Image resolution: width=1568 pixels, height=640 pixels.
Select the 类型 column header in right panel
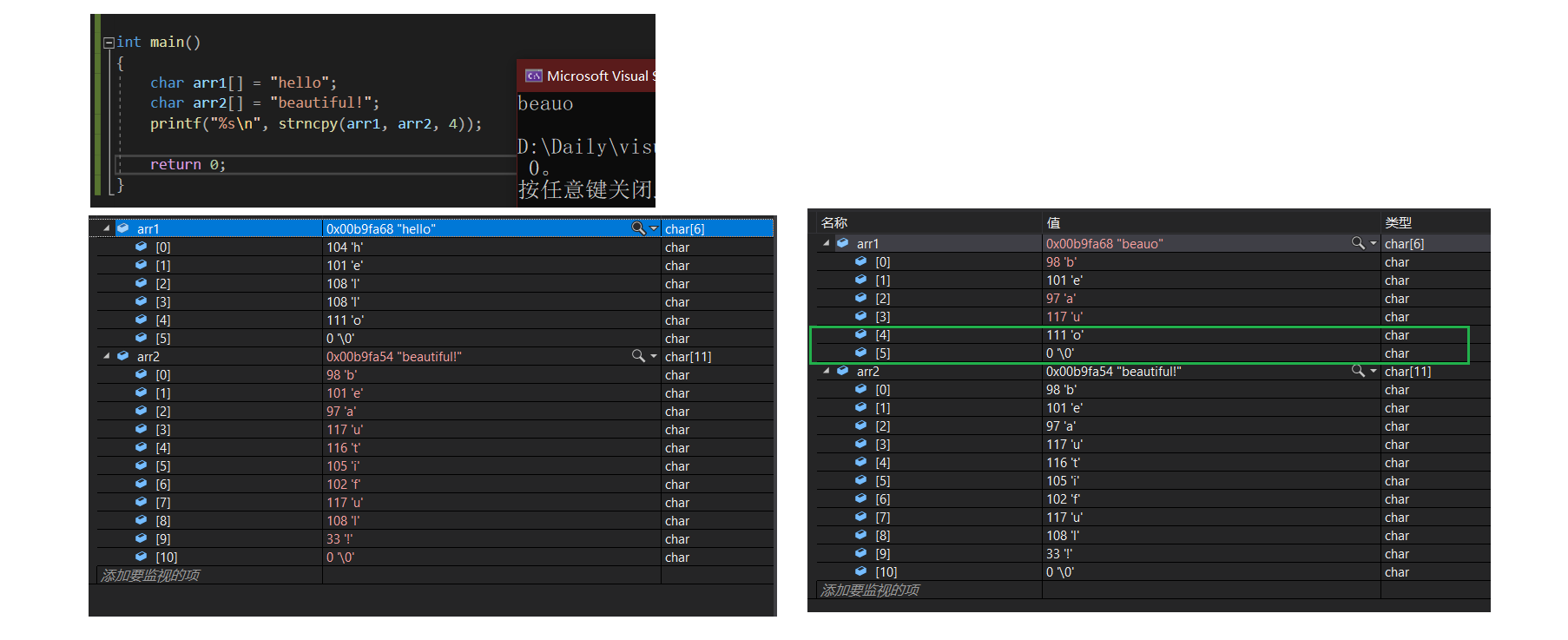click(x=1398, y=223)
